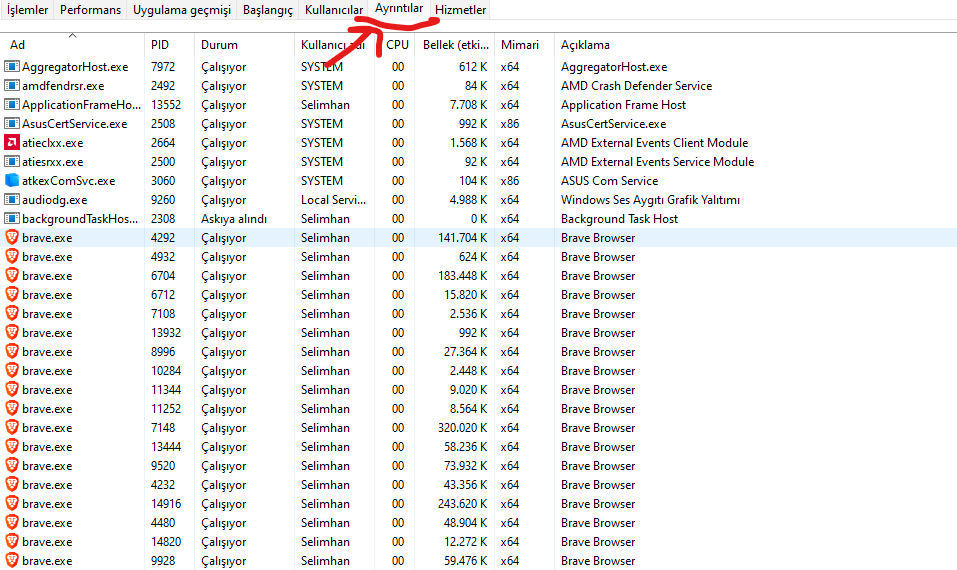This screenshot has width=957, height=570.
Task: Click Brave icon for PID 6712
Action: [x=12, y=294]
